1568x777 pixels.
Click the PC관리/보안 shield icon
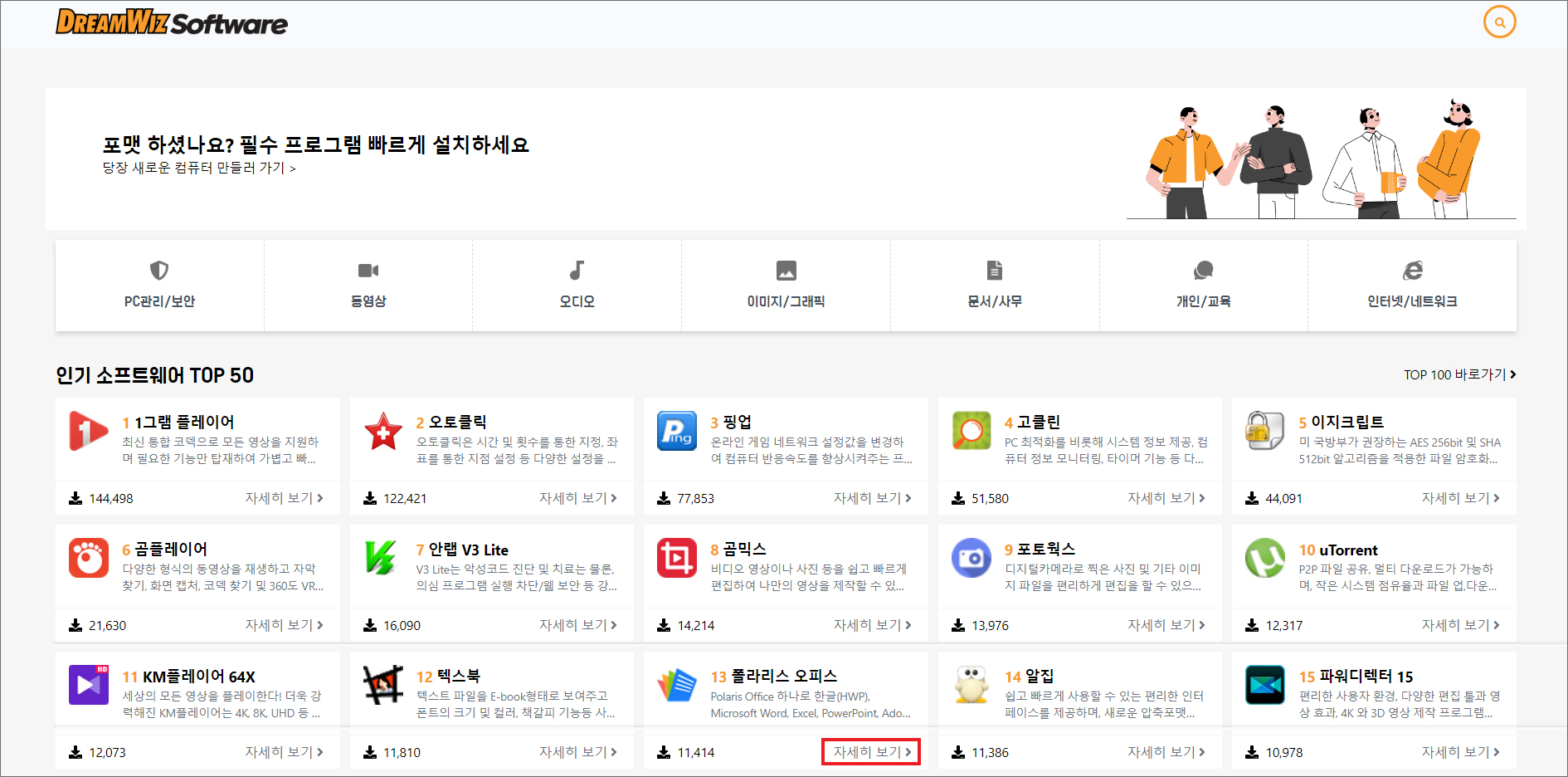pyautogui.click(x=159, y=271)
